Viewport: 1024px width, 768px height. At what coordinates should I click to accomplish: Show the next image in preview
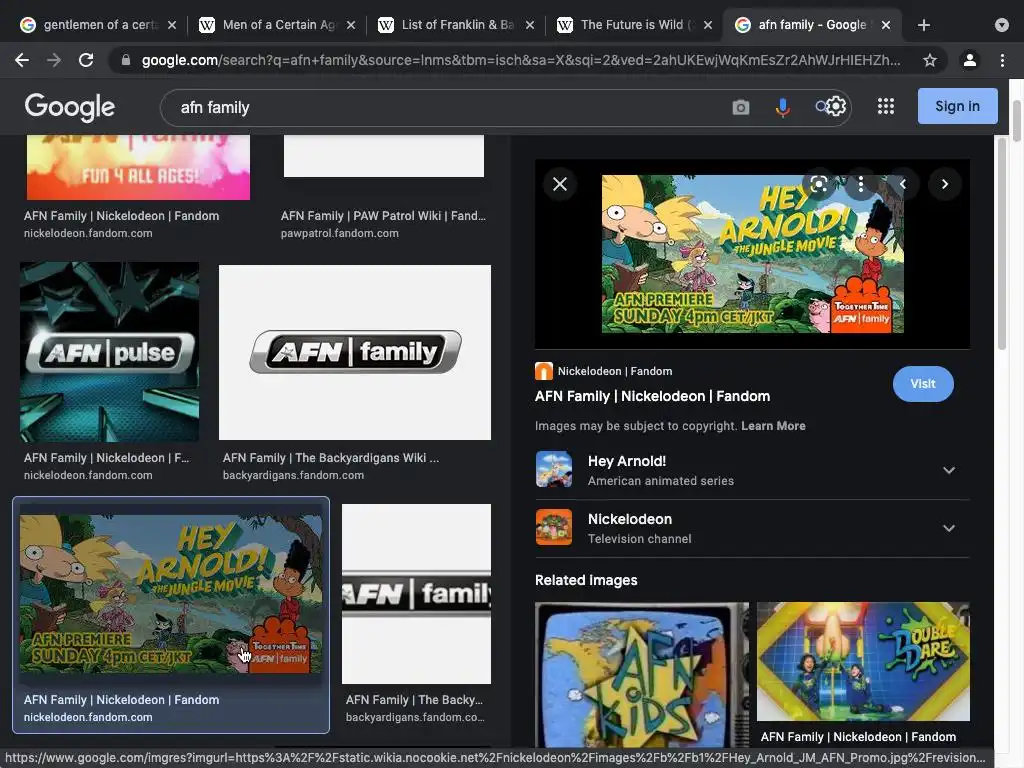click(x=944, y=184)
